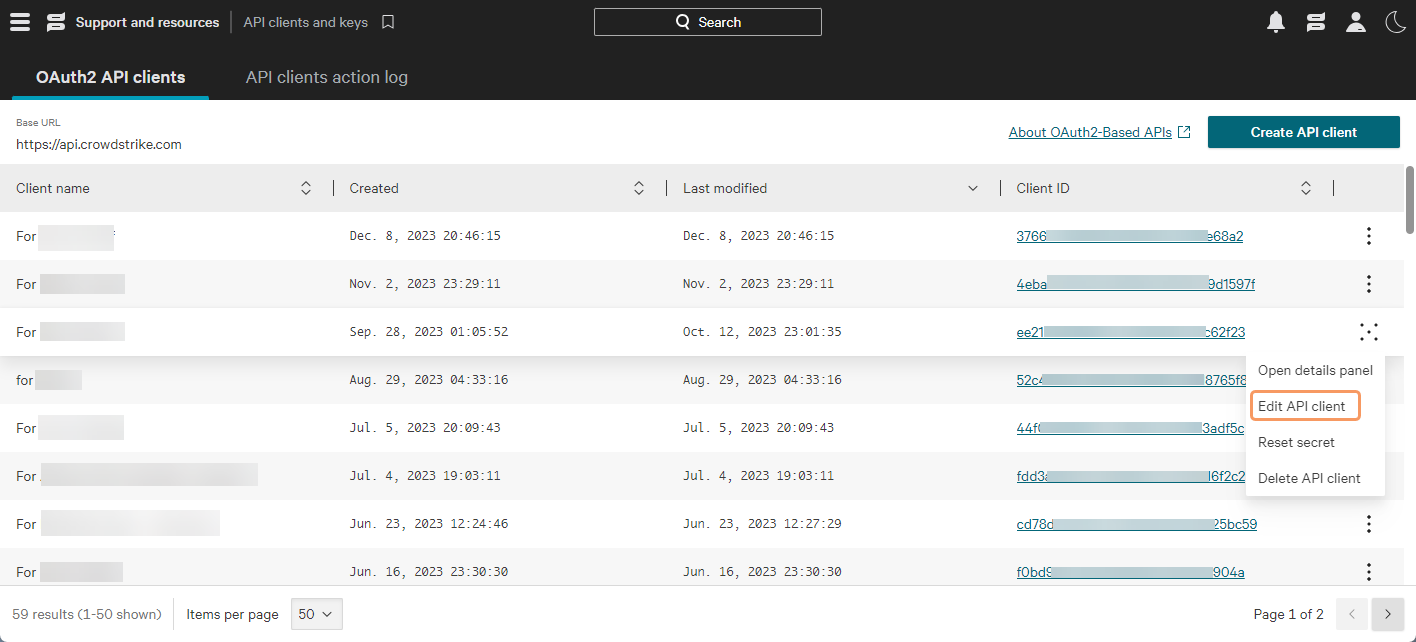
Task: Open actions menu for Nov. 2, 2023 client
Action: [1368, 284]
